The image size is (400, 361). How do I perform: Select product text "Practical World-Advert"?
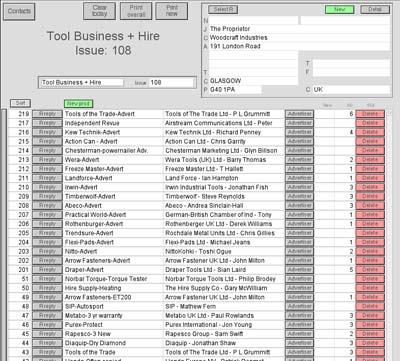(x=95, y=215)
